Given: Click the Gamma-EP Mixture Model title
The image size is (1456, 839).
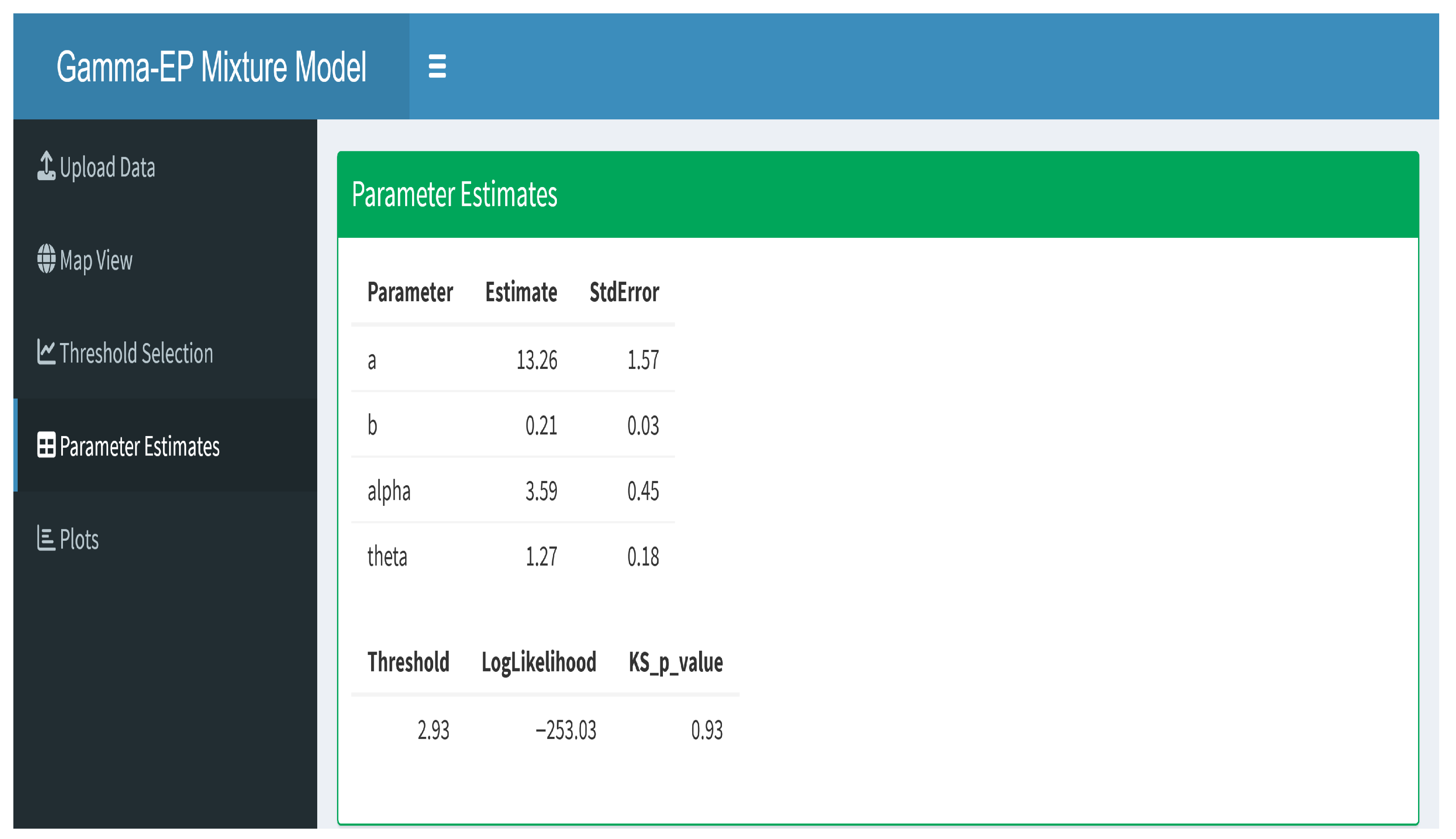Looking at the screenshot, I should pos(212,67).
